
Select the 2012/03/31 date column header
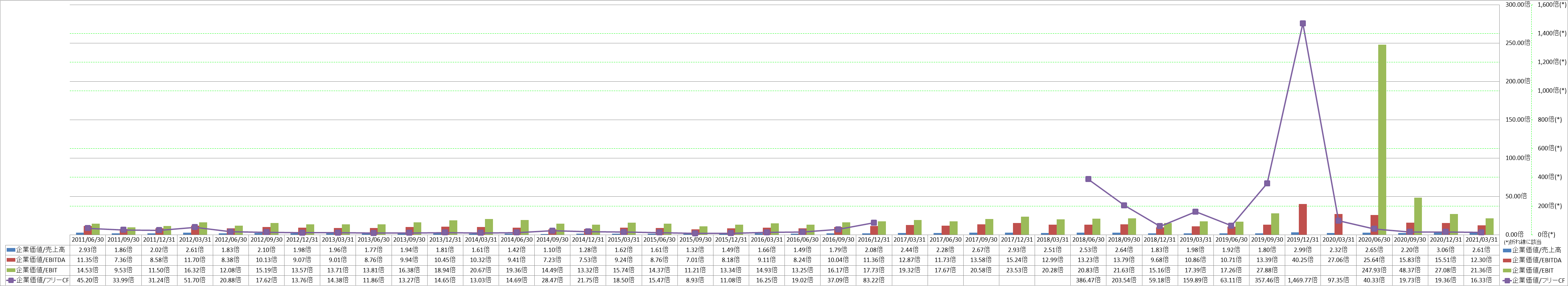pos(195,240)
